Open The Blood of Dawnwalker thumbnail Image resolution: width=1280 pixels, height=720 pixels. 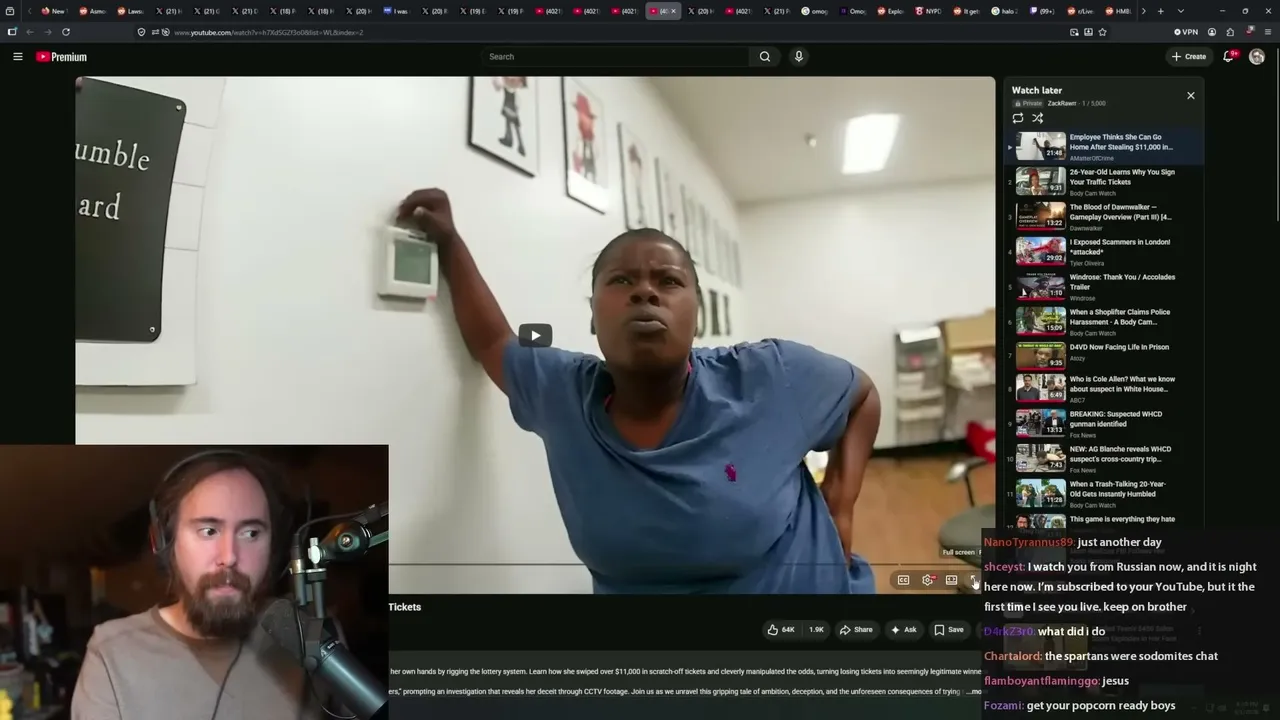tap(1041, 216)
